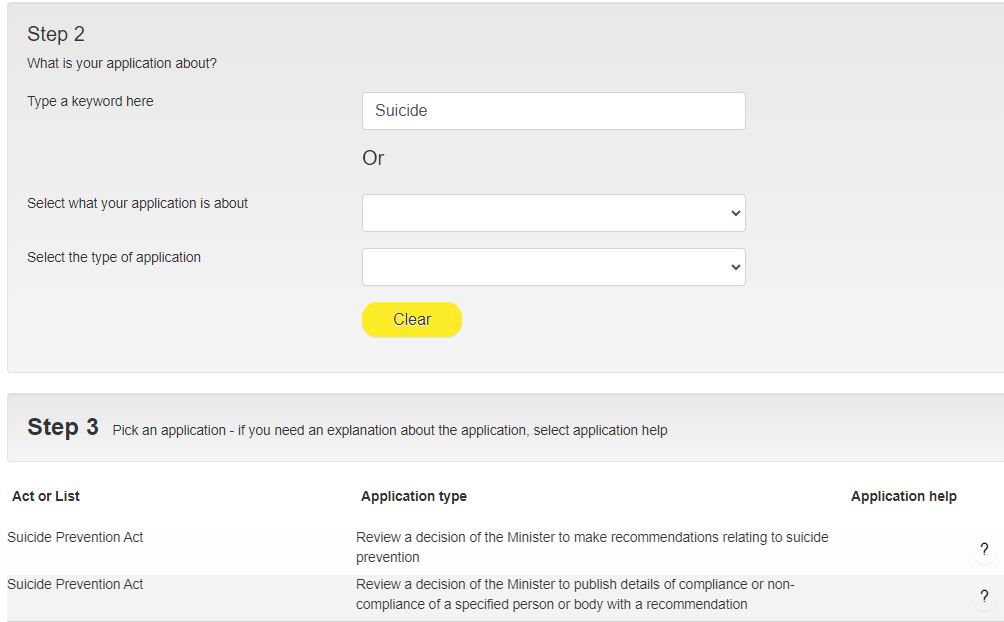Screen dimensions: 1004x622
Task: Click the second Suicide Prevention Act cell above the table bottom
Action: coord(75,584)
